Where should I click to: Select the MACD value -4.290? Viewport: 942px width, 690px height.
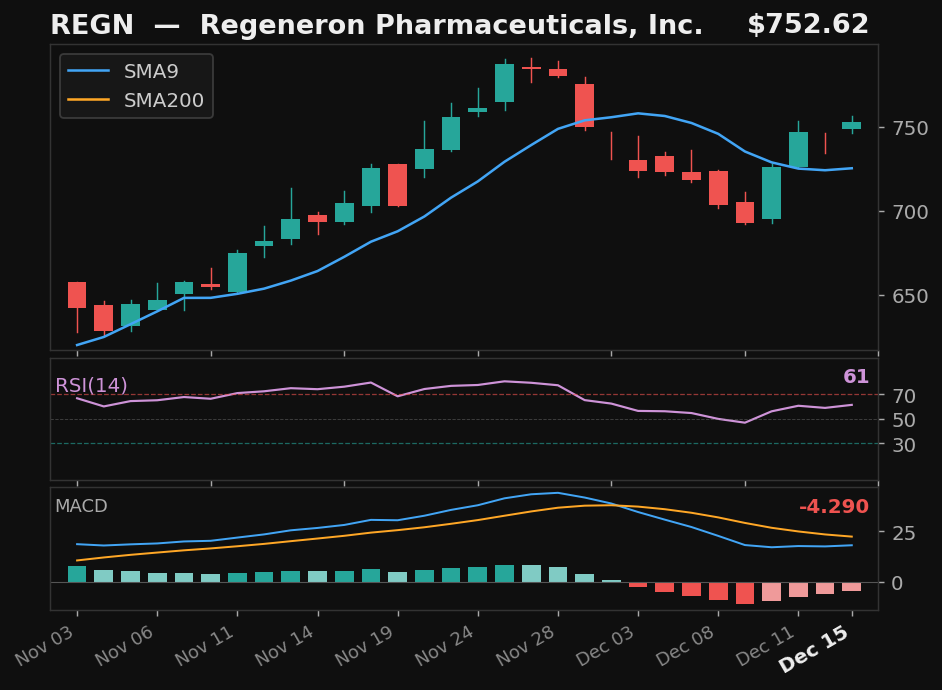[x=834, y=506]
